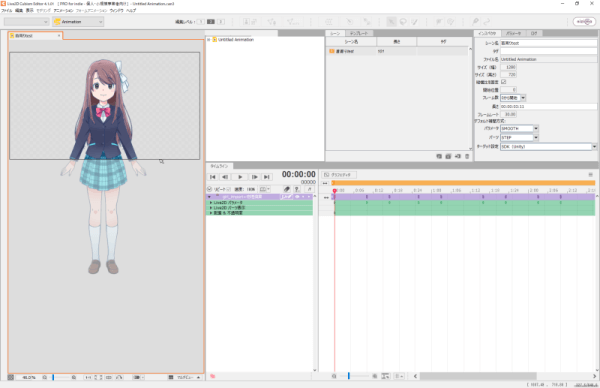Click the タイムライン tab
The height and width of the screenshot is (388, 600).
219,166
